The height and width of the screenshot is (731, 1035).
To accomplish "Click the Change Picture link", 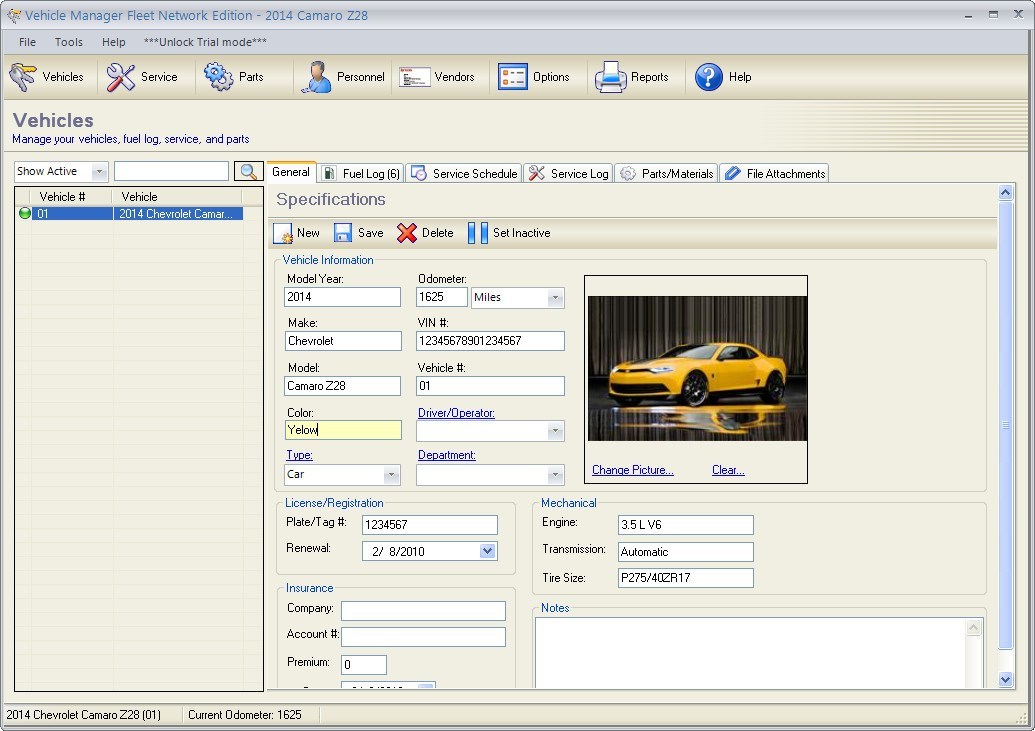I will (632, 470).
